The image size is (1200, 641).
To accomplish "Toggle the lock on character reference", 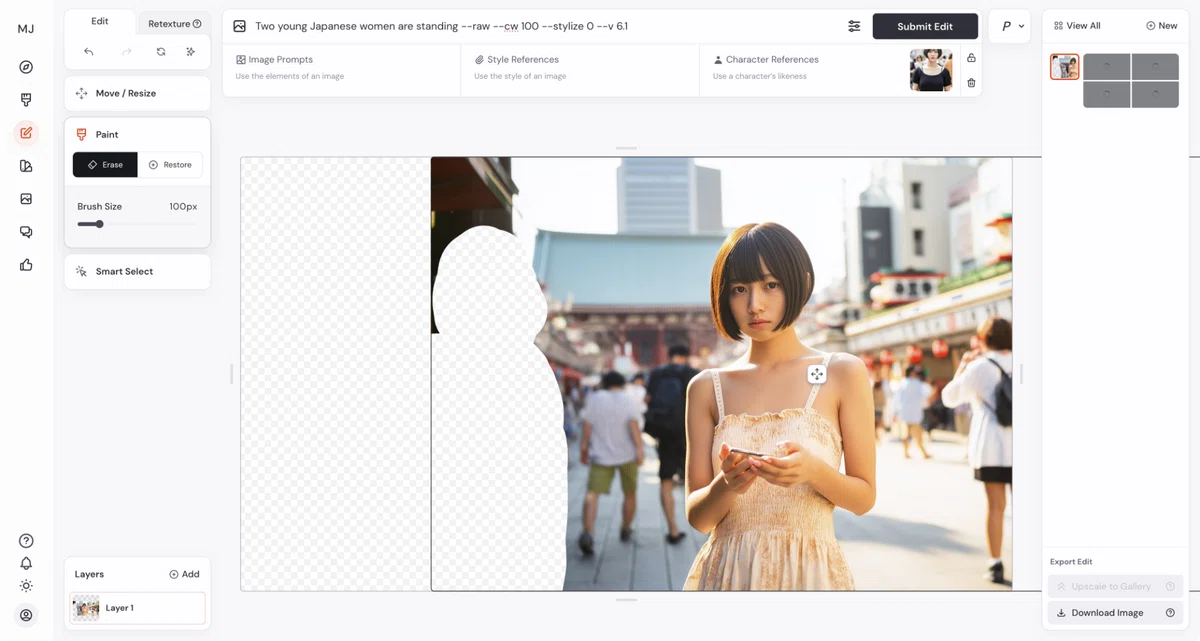I will point(971,58).
